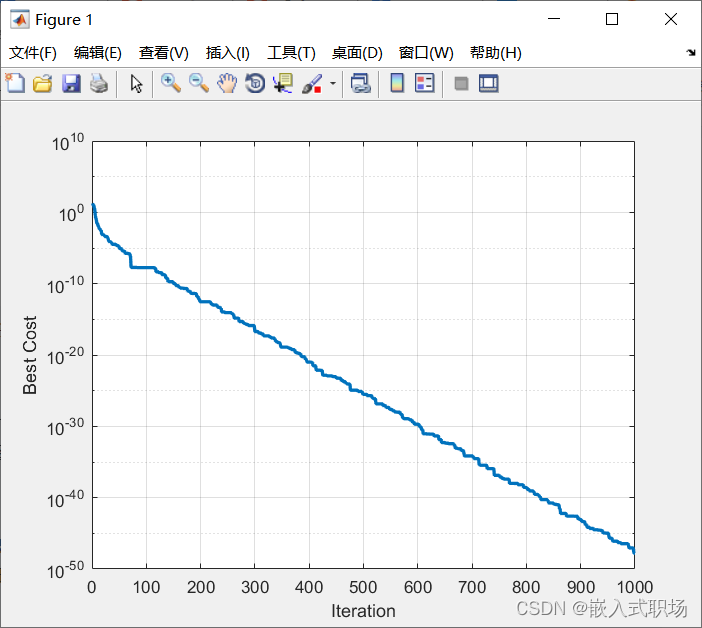
Task: Open the 插入(I) menu
Action: 227,53
